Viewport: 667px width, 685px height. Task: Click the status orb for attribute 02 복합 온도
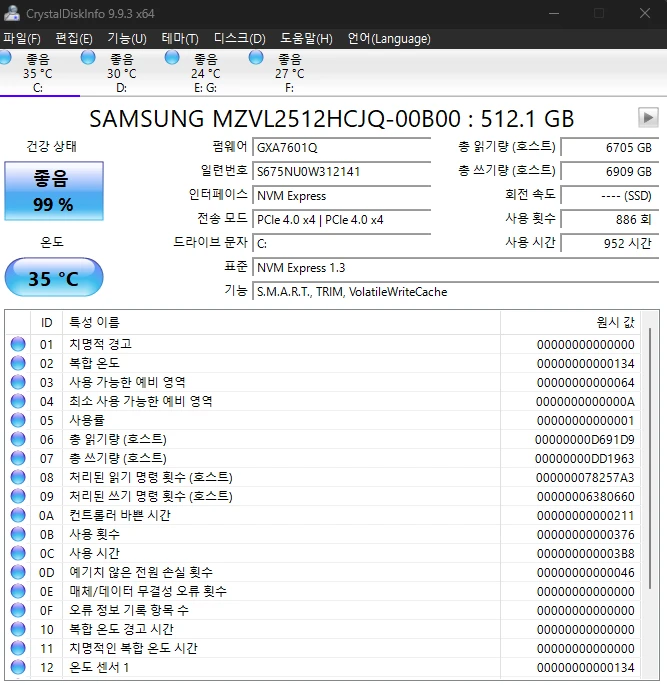[x=18, y=363]
